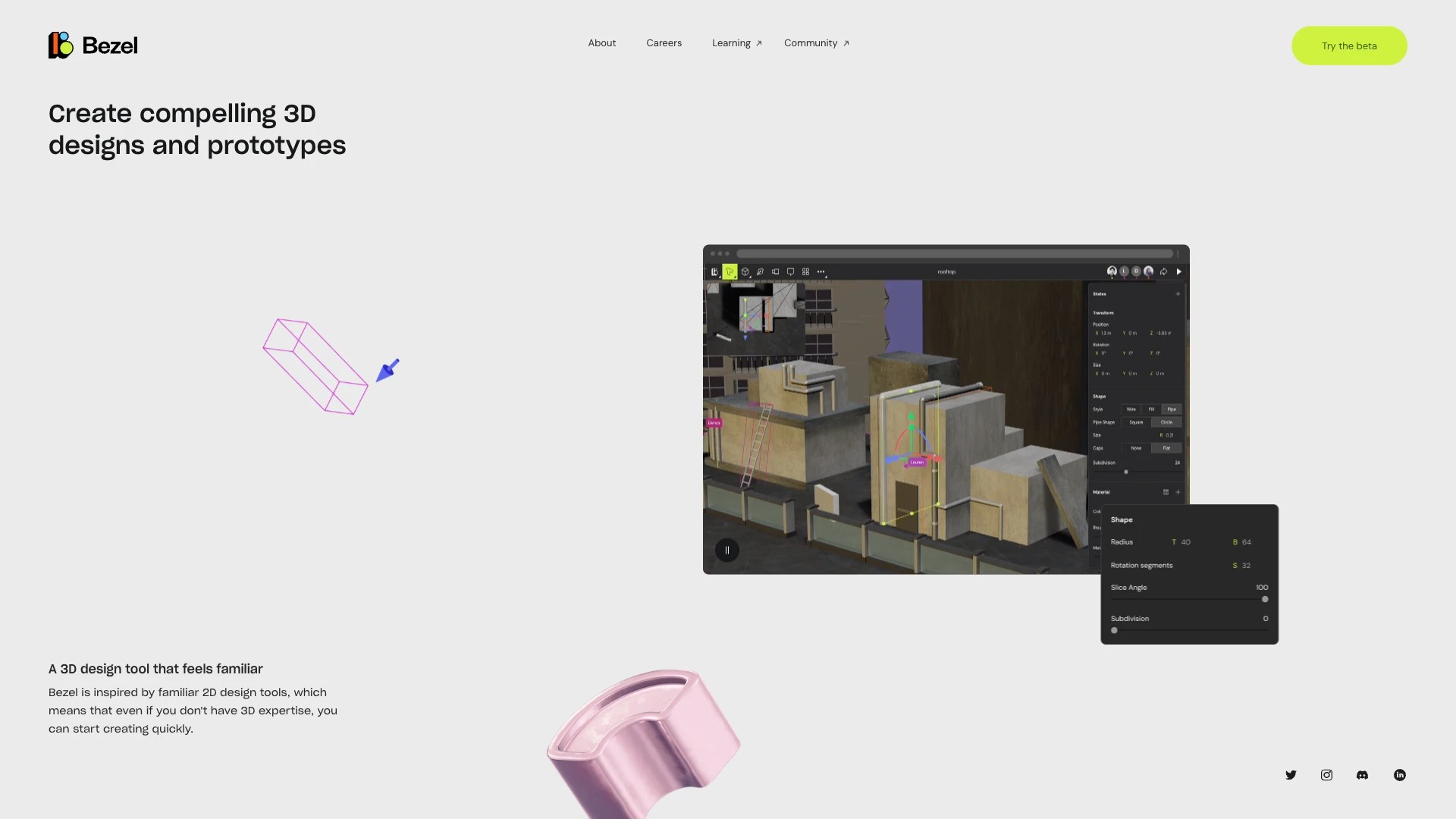Screen dimensions: 1456x819
Task: Pause the demo video
Action: click(726, 551)
